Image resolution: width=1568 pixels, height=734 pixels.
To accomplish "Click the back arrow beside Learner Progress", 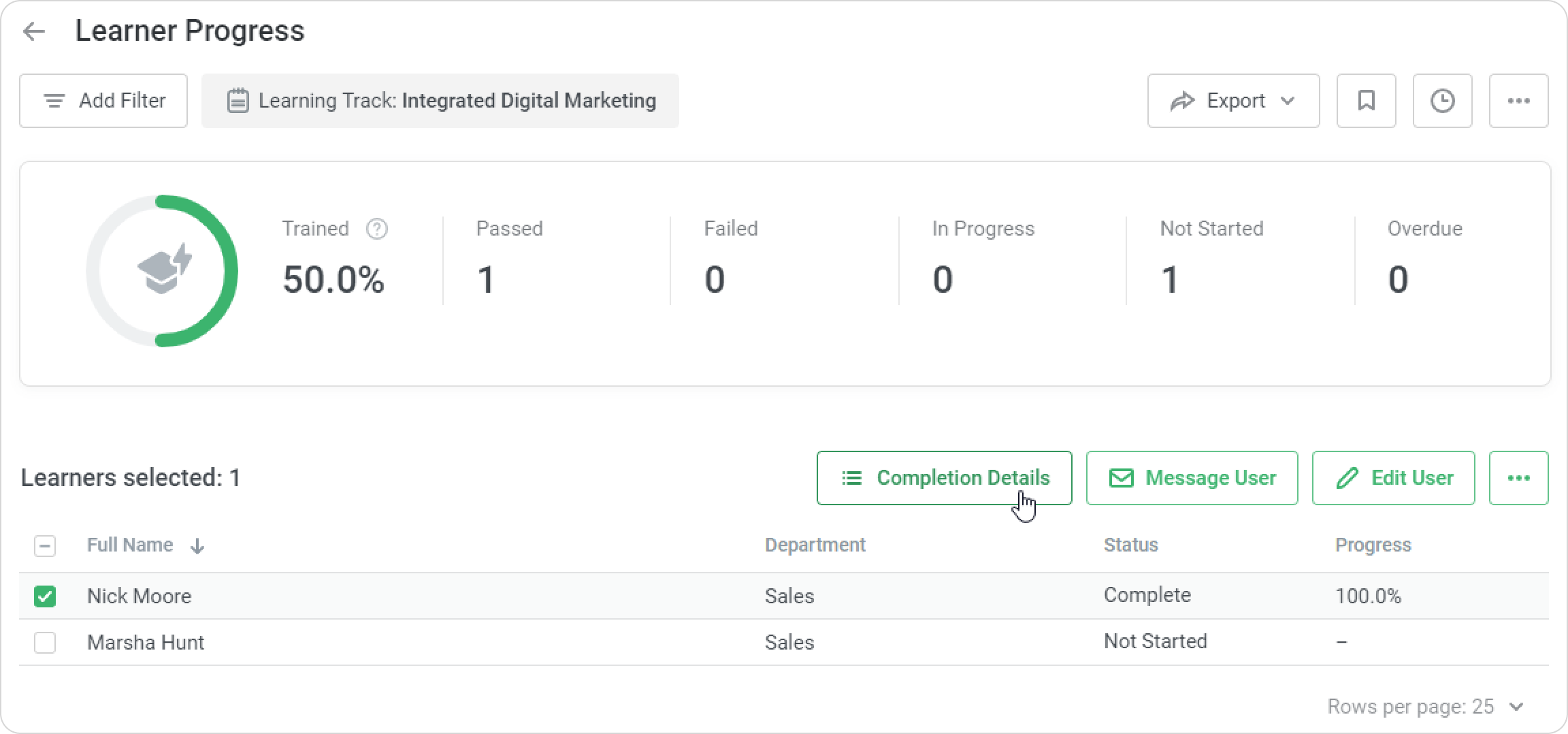I will (33, 31).
